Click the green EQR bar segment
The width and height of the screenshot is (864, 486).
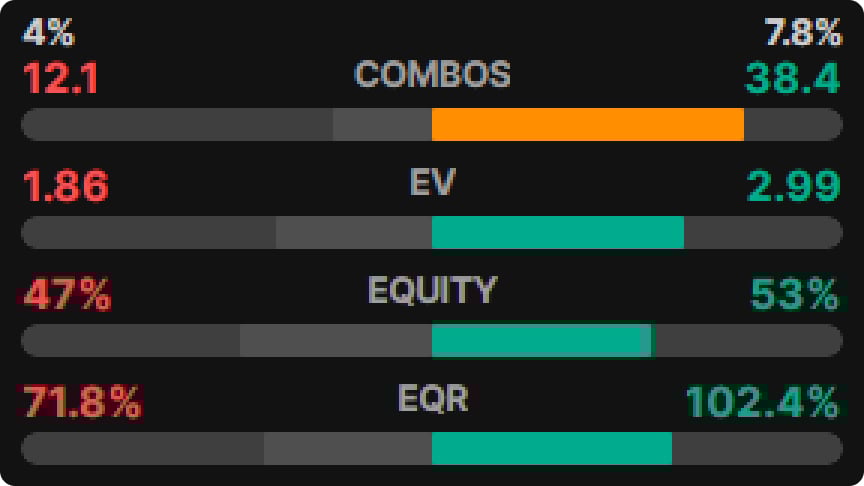coord(552,448)
